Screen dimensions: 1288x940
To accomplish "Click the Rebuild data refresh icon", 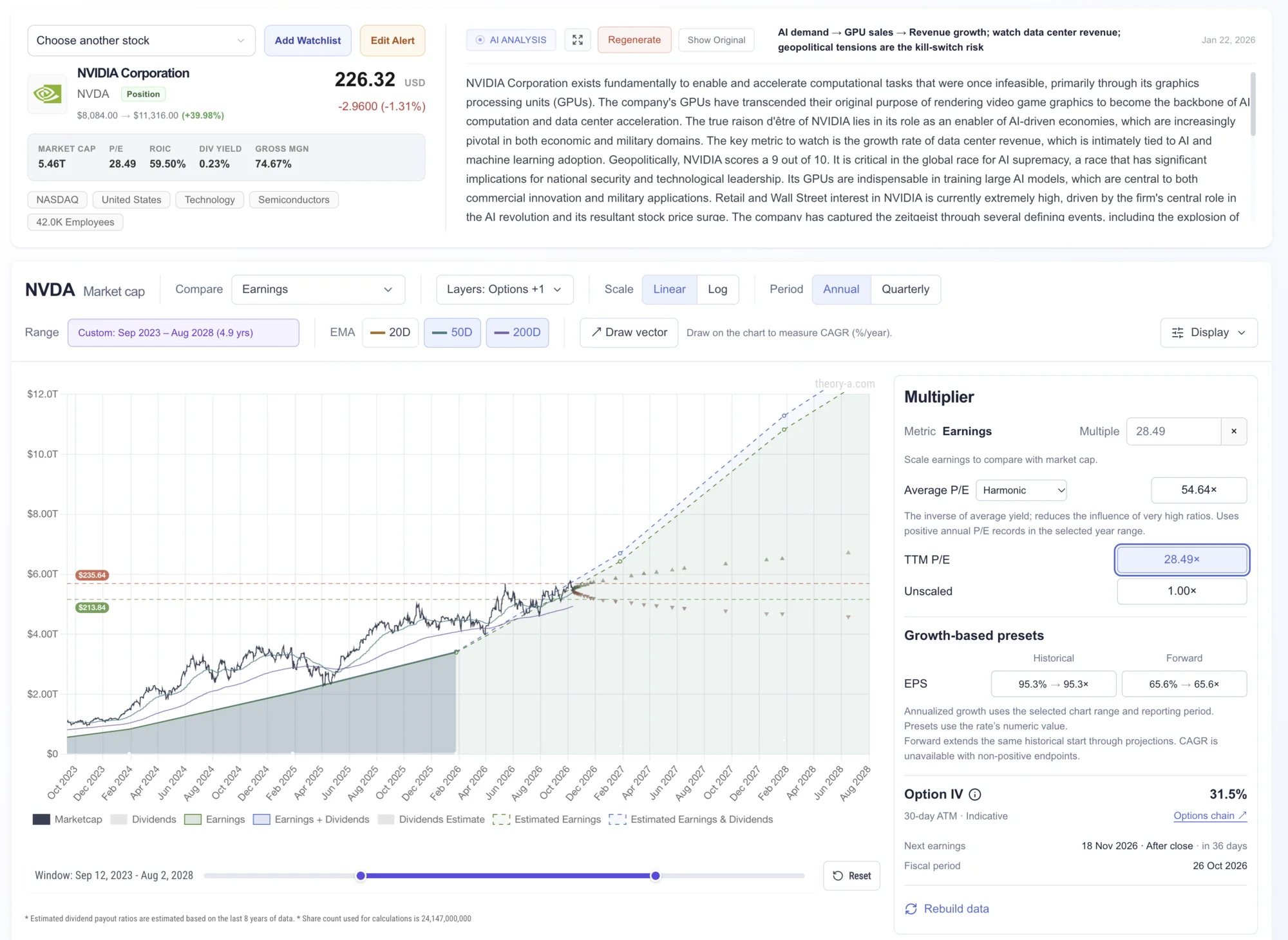I will 911,909.
